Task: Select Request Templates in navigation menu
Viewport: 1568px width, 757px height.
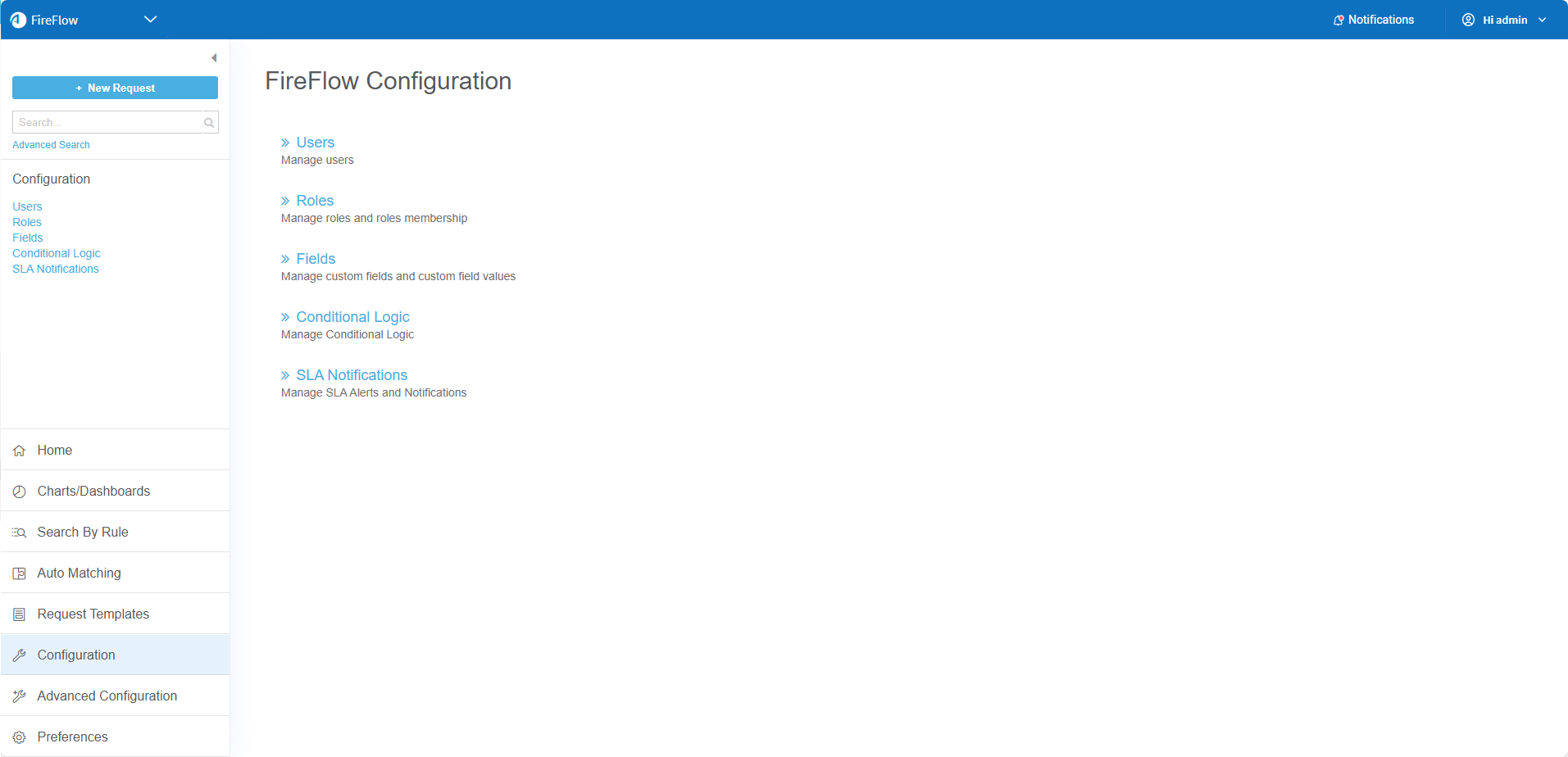Action: tap(93, 614)
